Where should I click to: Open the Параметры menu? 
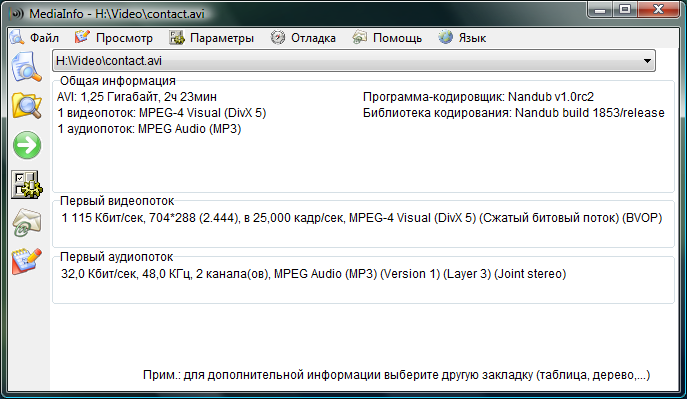(x=222, y=38)
